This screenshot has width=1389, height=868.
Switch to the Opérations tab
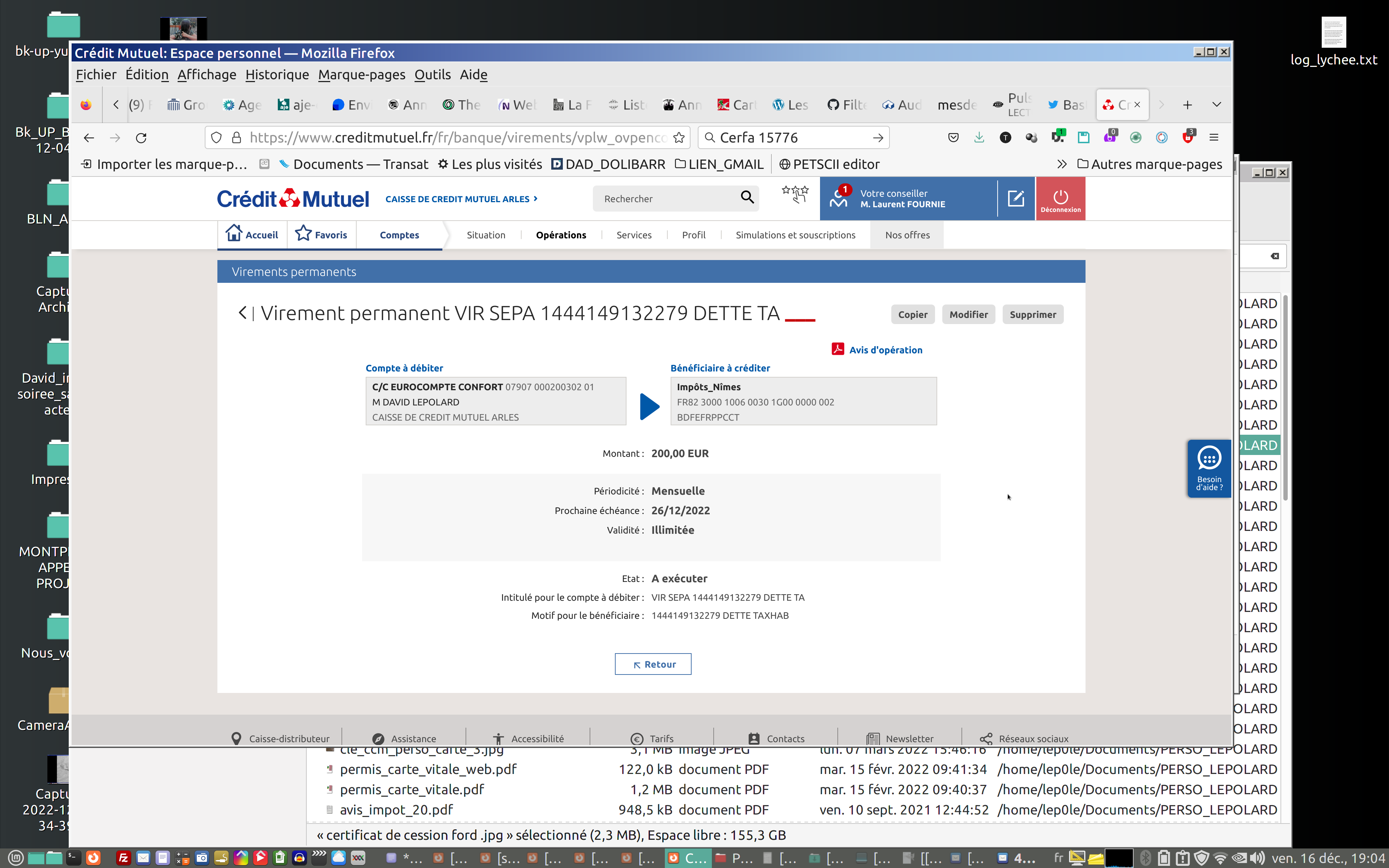click(561, 235)
